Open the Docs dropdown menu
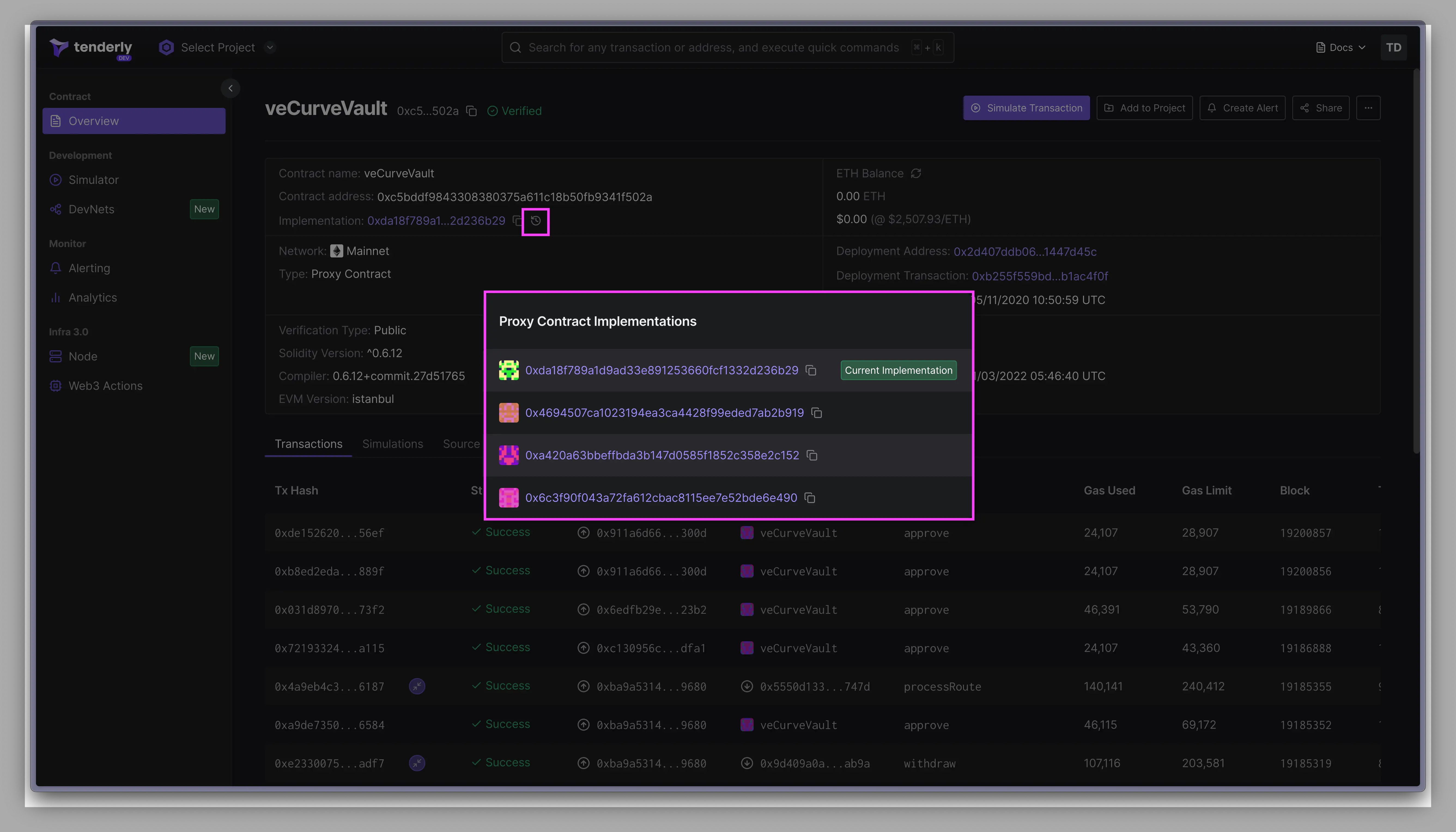The image size is (1456, 832). pos(1340,47)
